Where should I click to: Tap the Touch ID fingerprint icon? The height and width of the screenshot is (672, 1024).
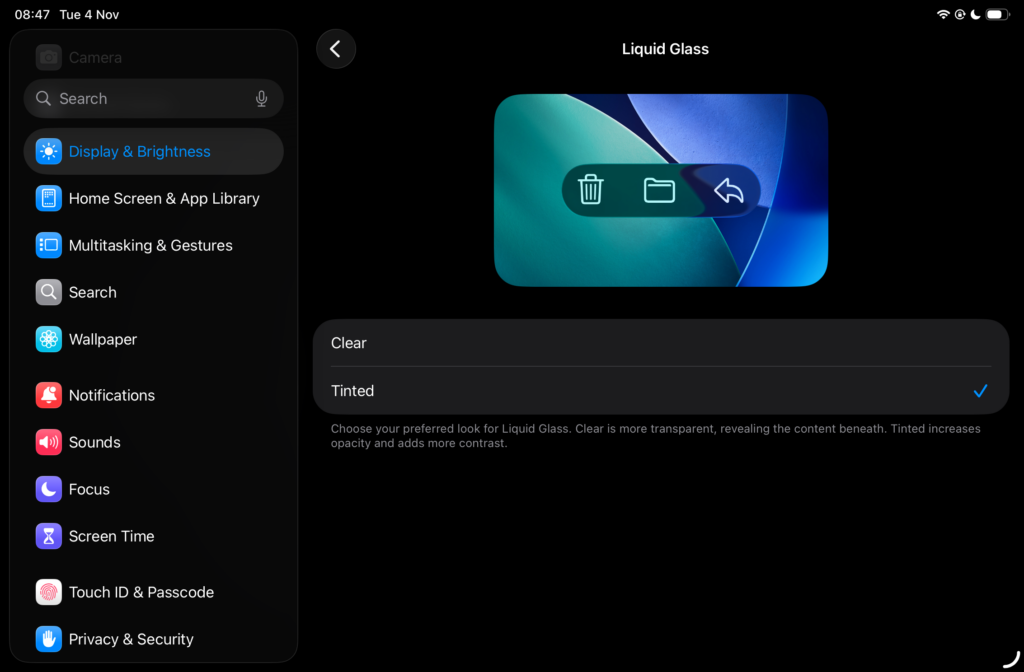(48, 592)
